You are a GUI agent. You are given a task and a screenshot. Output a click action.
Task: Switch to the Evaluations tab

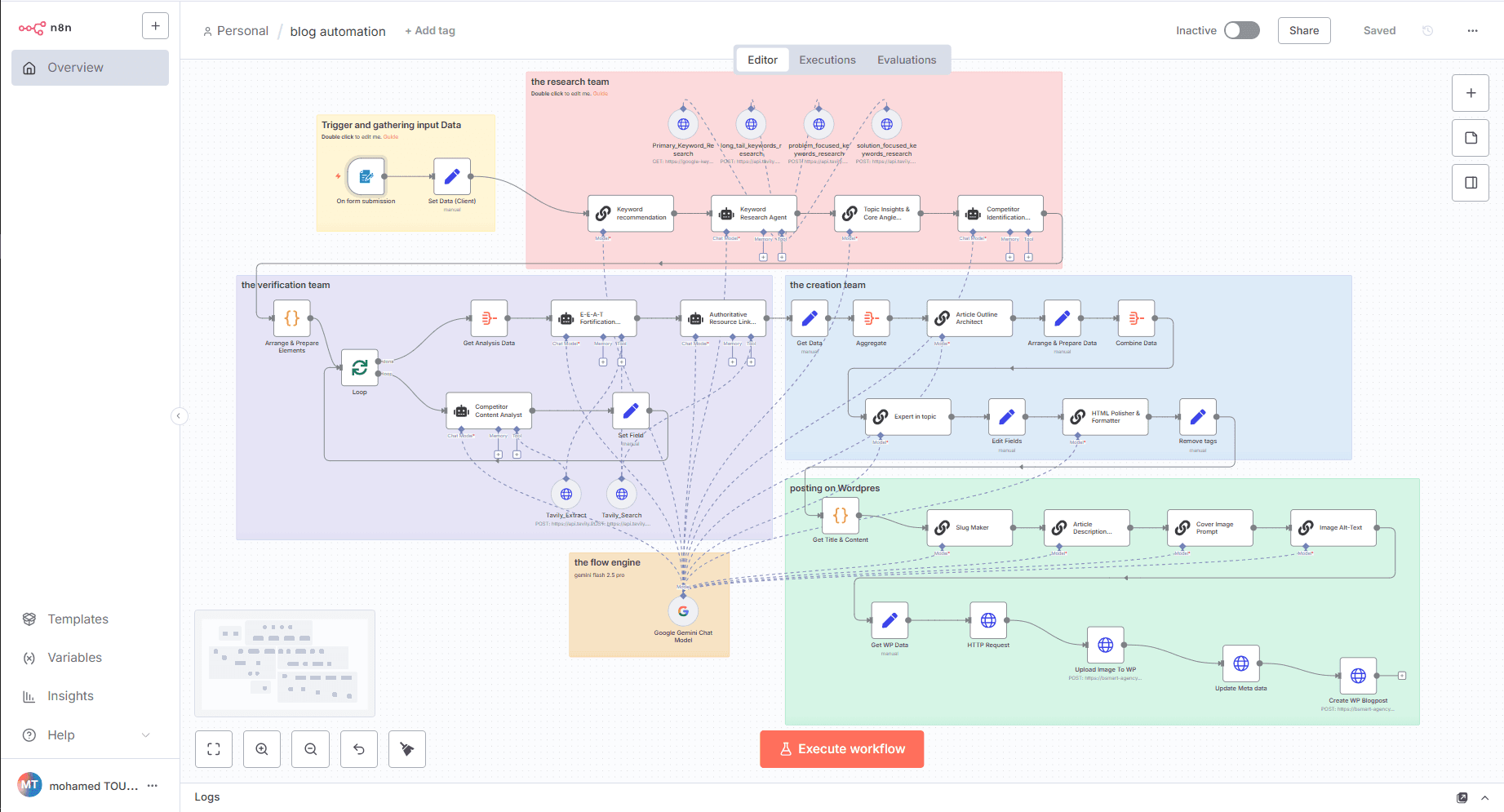(906, 60)
